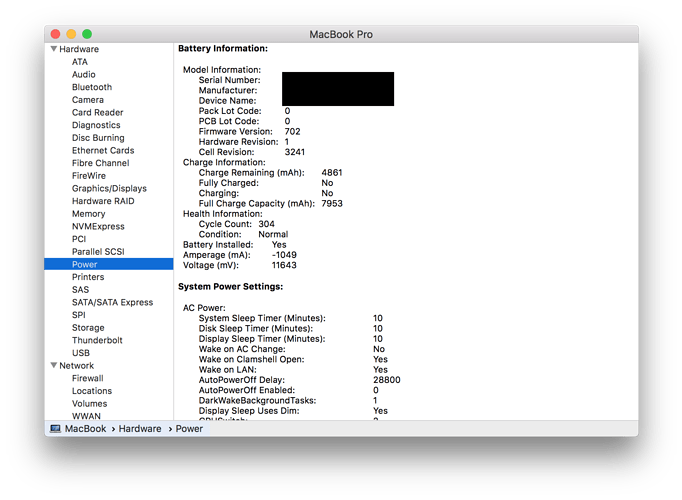Collapse the Network disclosure triangle

click(x=54, y=365)
